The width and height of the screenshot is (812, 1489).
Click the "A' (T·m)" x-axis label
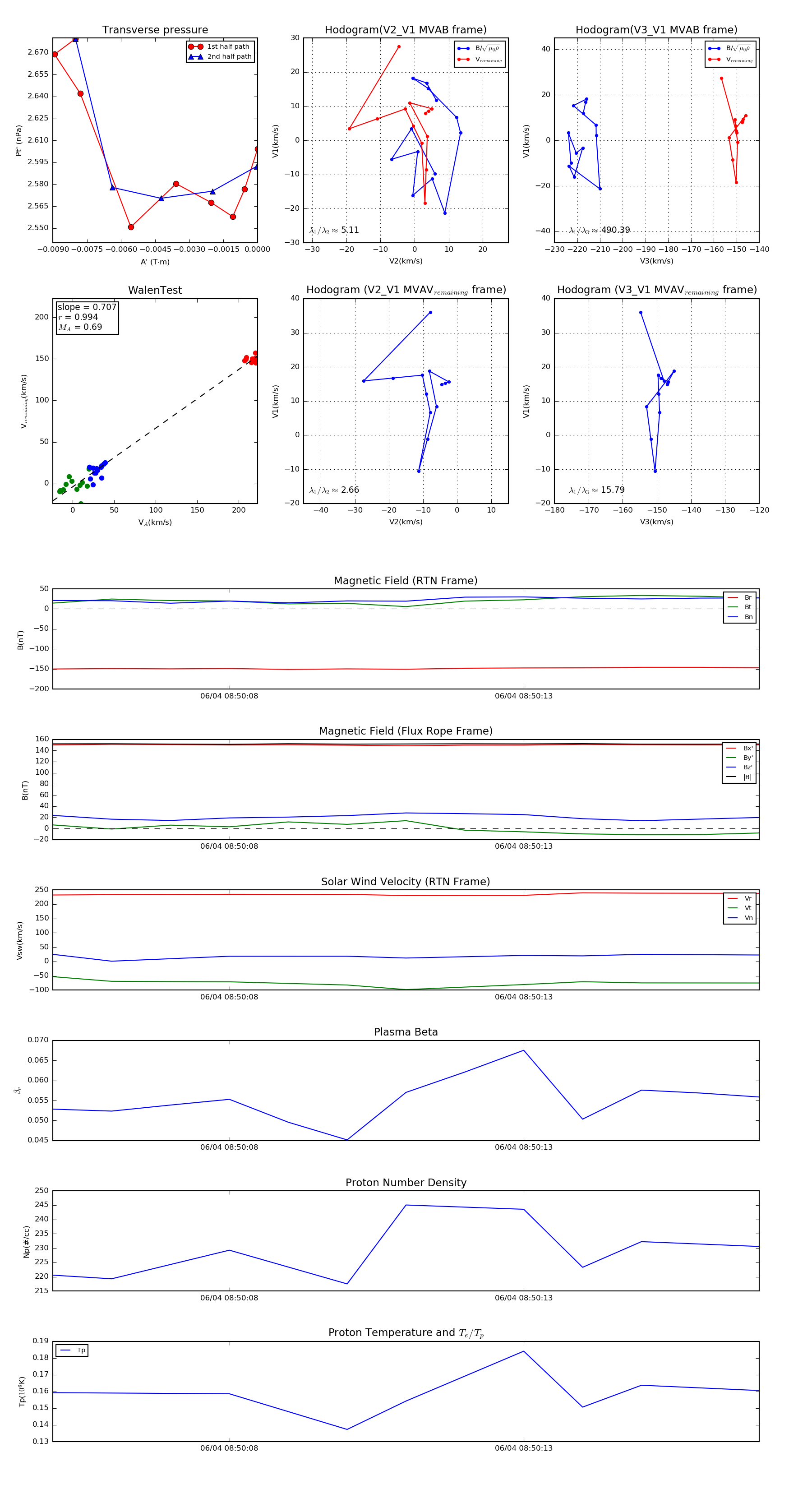pos(155,262)
